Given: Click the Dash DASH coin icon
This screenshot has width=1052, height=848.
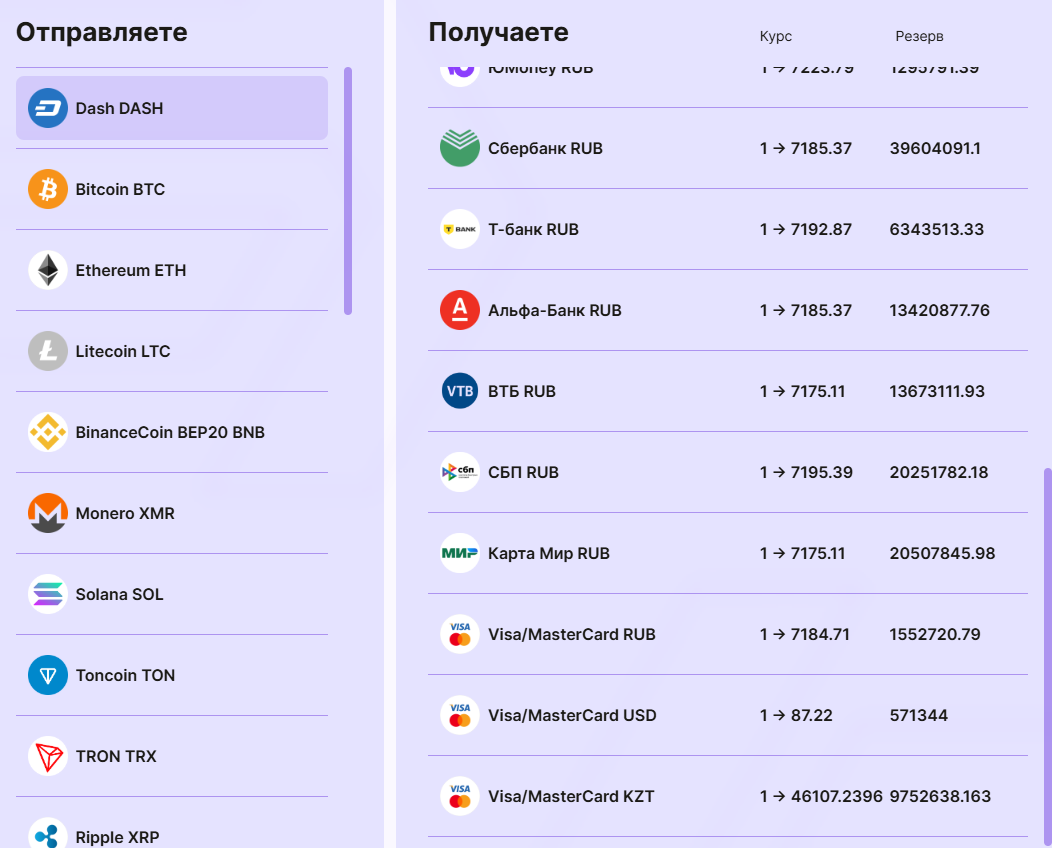Looking at the screenshot, I should (48, 108).
